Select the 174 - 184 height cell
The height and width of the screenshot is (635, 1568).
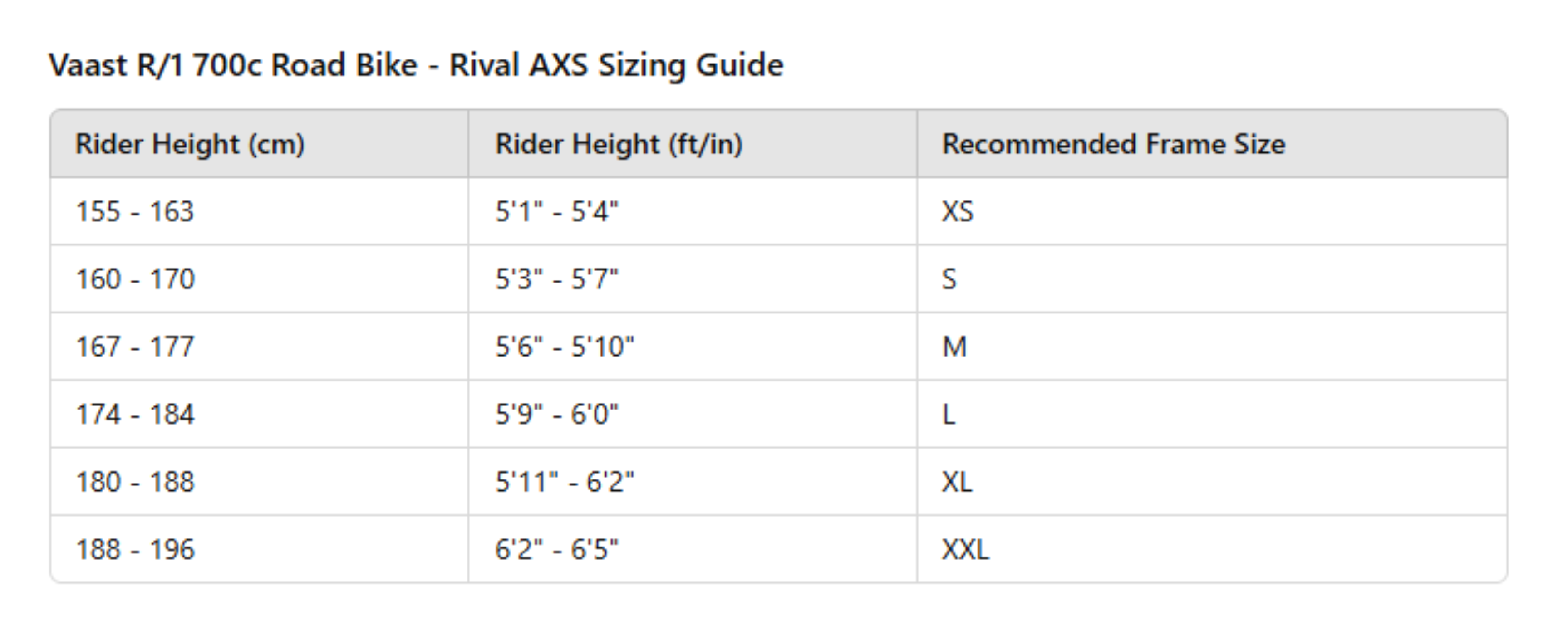(x=135, y=414)
